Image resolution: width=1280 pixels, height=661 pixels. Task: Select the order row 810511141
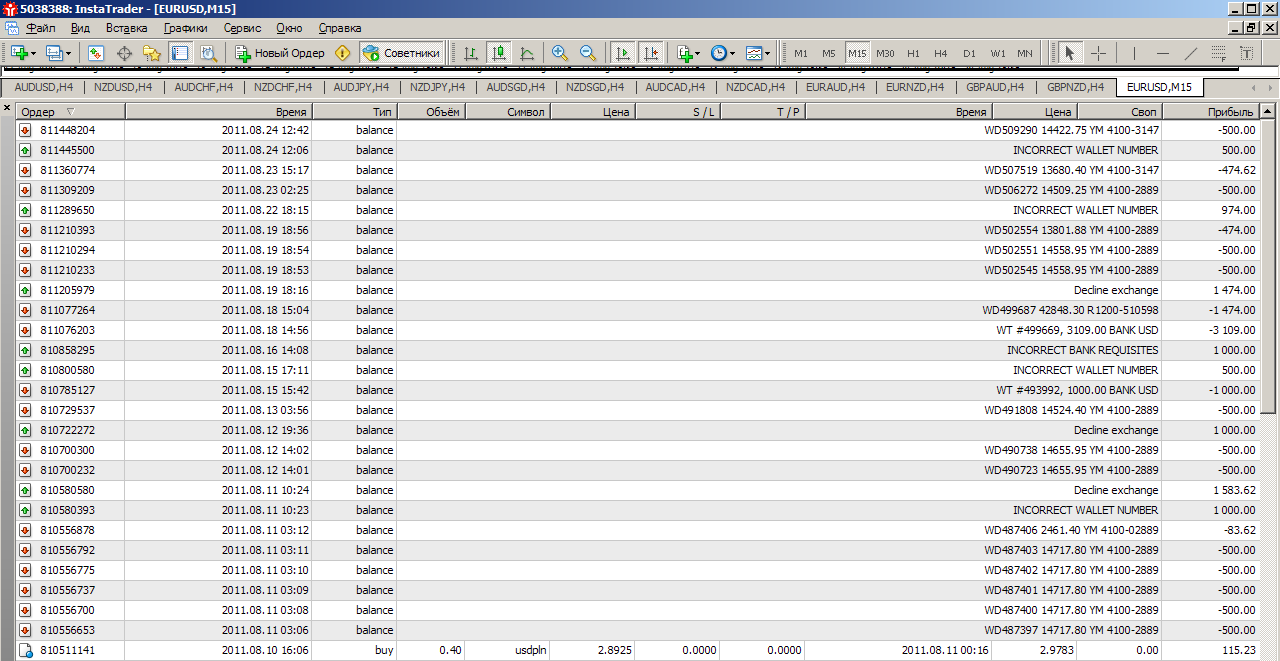point(638,650)
